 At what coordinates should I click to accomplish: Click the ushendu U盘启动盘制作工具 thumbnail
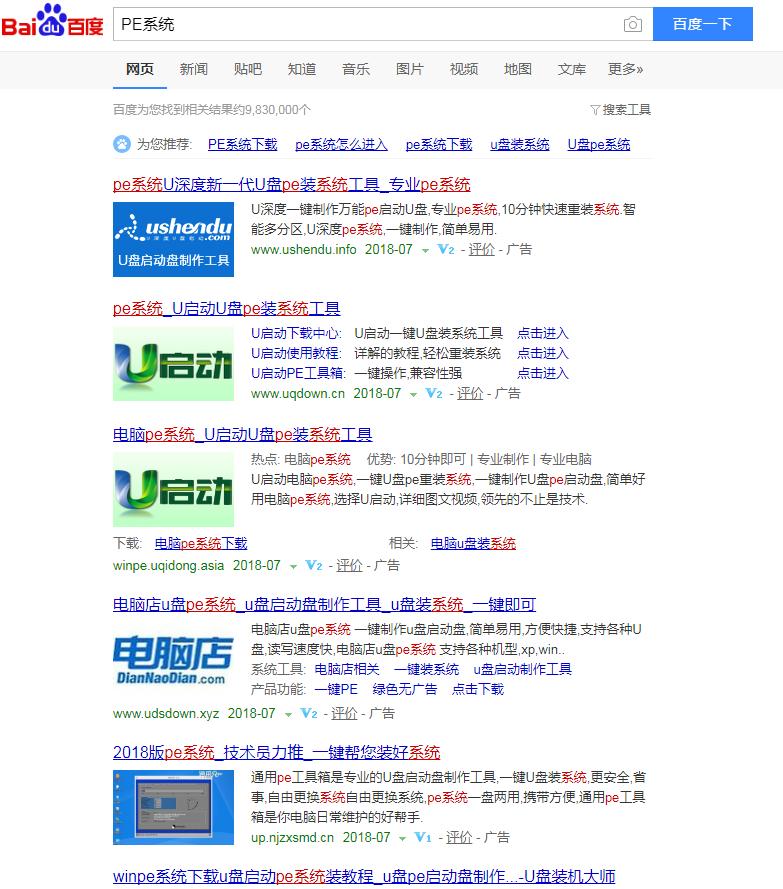click(x=173, y=239)
